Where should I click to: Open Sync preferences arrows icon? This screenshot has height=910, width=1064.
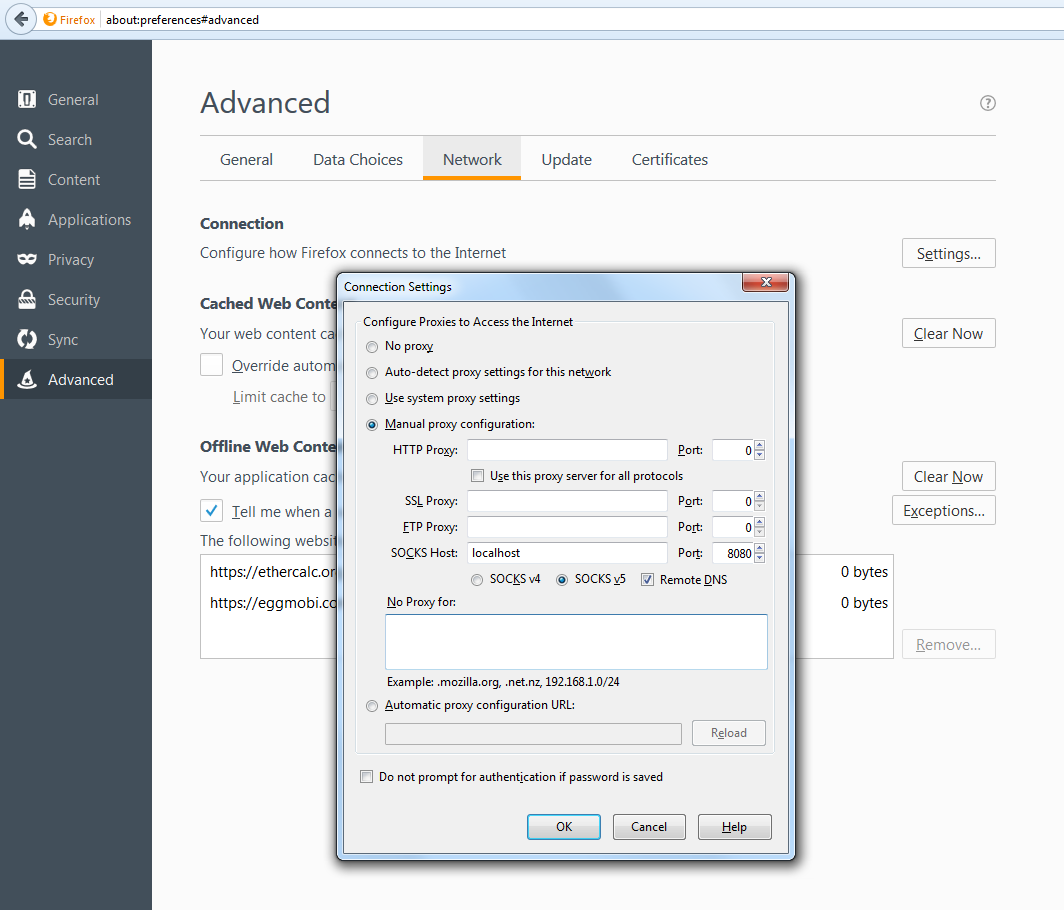(x=26, y=339)
